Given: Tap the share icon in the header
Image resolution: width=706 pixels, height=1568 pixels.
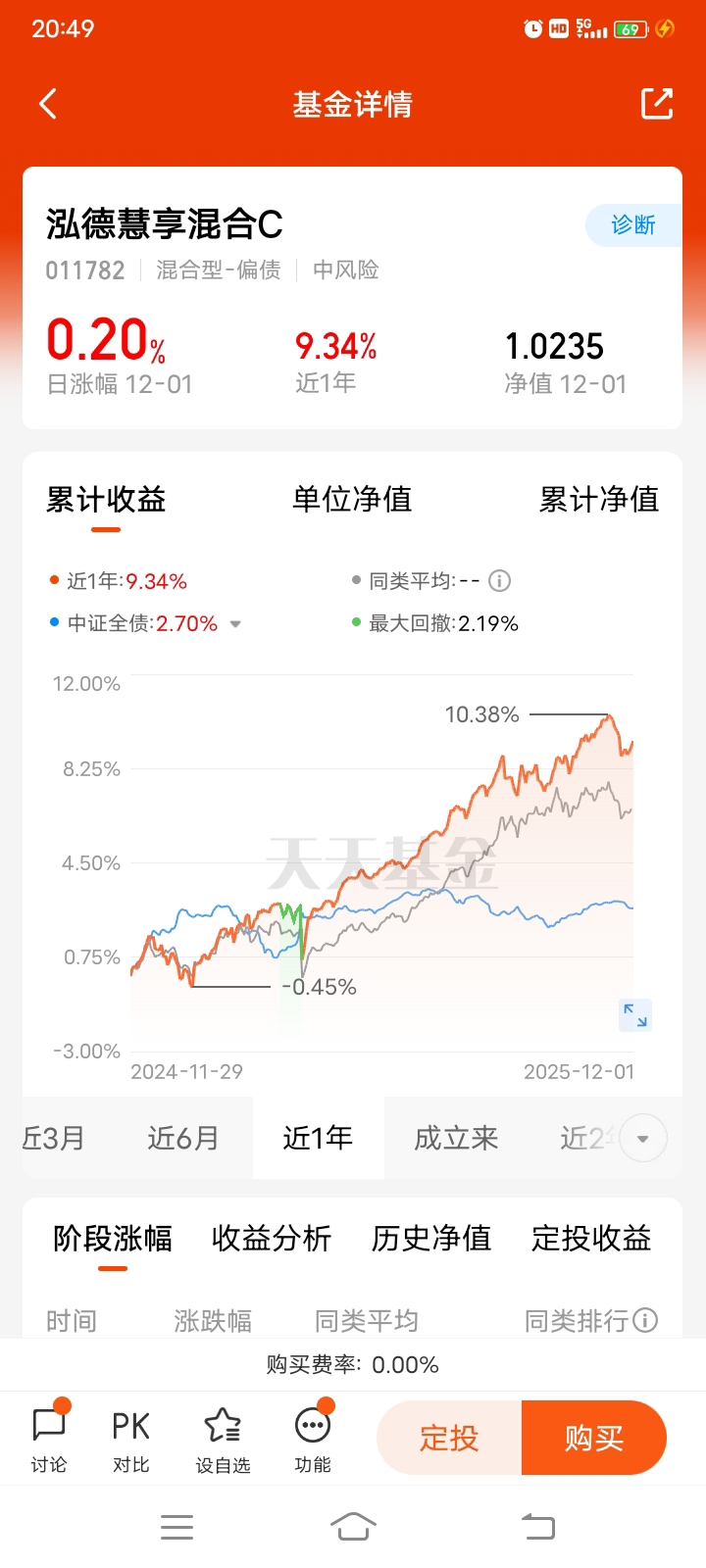Looking at the screenshot, I should [656, 104].
